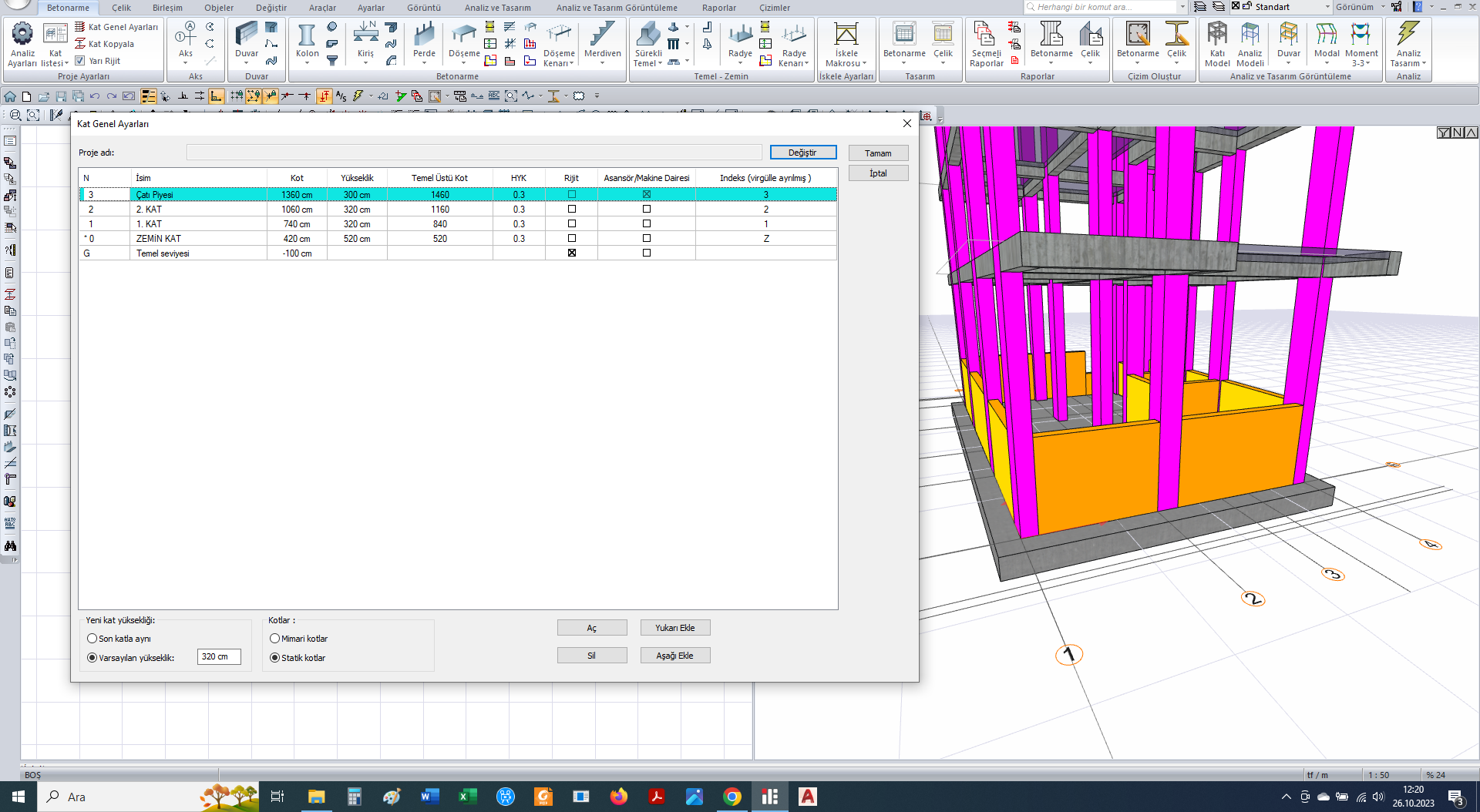This screenshot has height=812, width=1480.
Task: Click the Proje adı text field
Action: (473, 153)
